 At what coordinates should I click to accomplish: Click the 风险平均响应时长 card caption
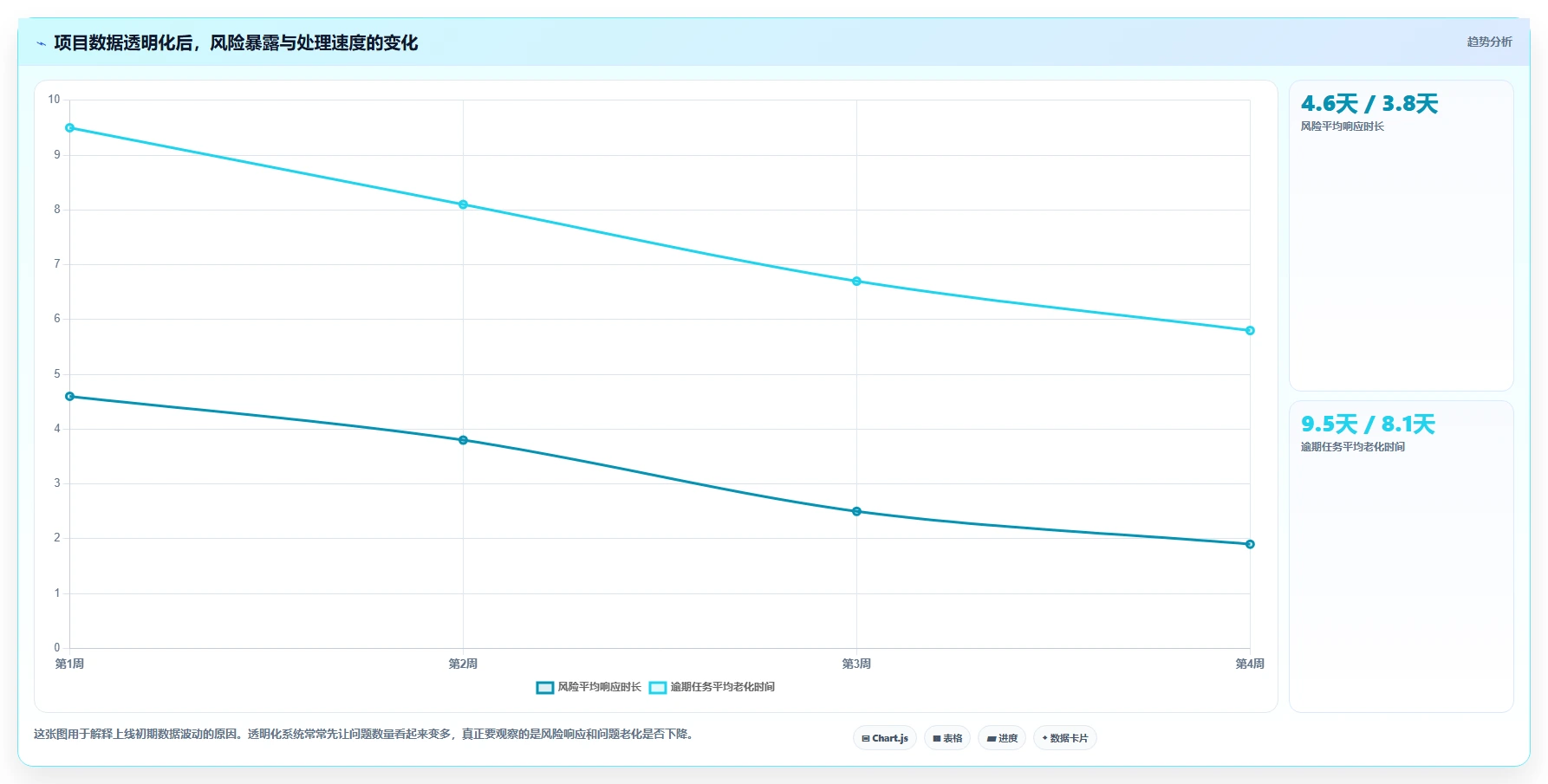(1342, 126)
